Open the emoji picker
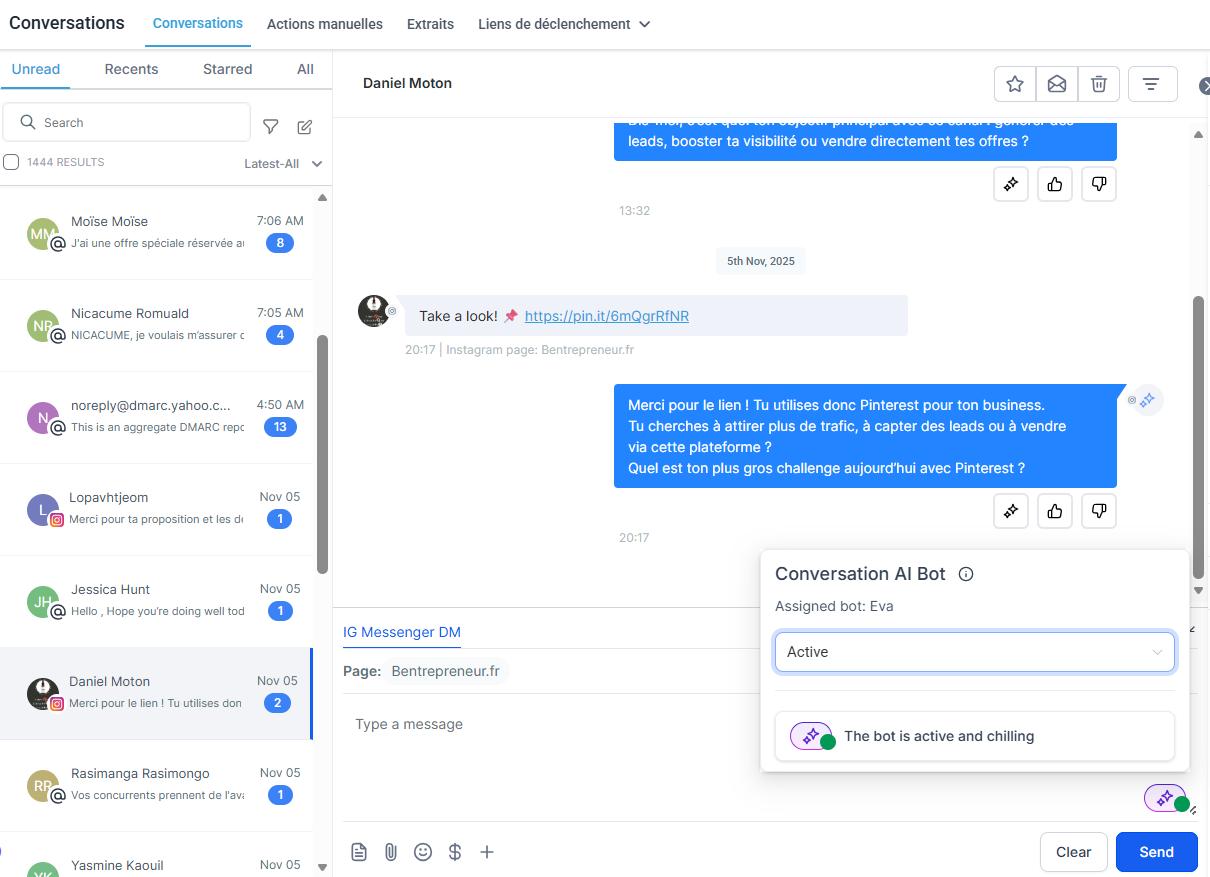 [423, 852]
